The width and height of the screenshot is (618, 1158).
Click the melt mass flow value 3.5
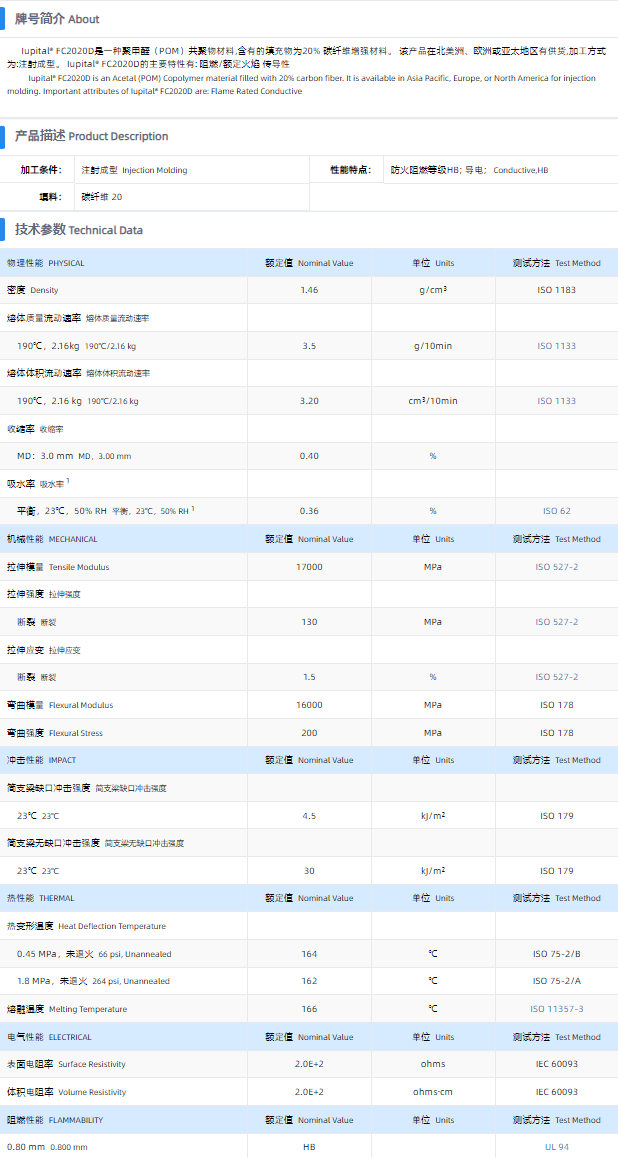[x=309, y=346]
